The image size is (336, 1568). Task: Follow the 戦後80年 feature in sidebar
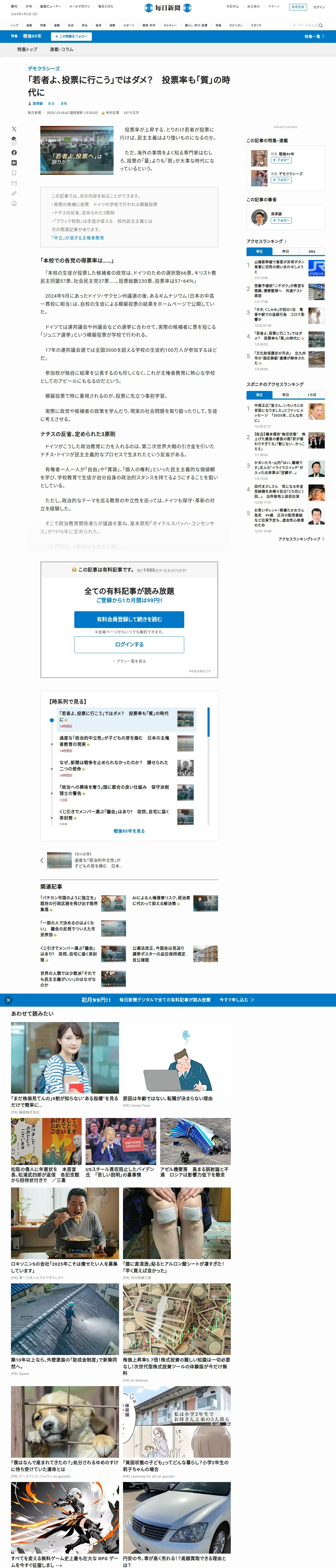(x=281, y=160)
